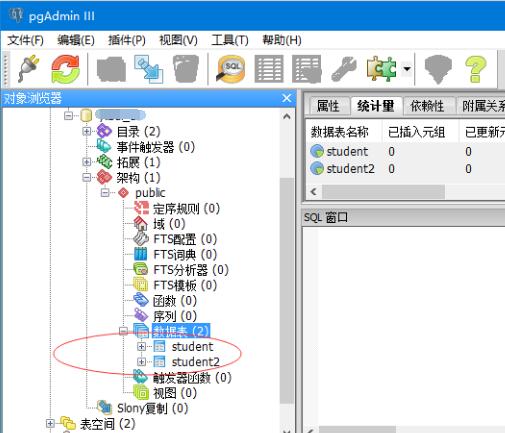Switch to the 属性 tab
This screenshot has height=433, width=505.
[x=328, y=106]
